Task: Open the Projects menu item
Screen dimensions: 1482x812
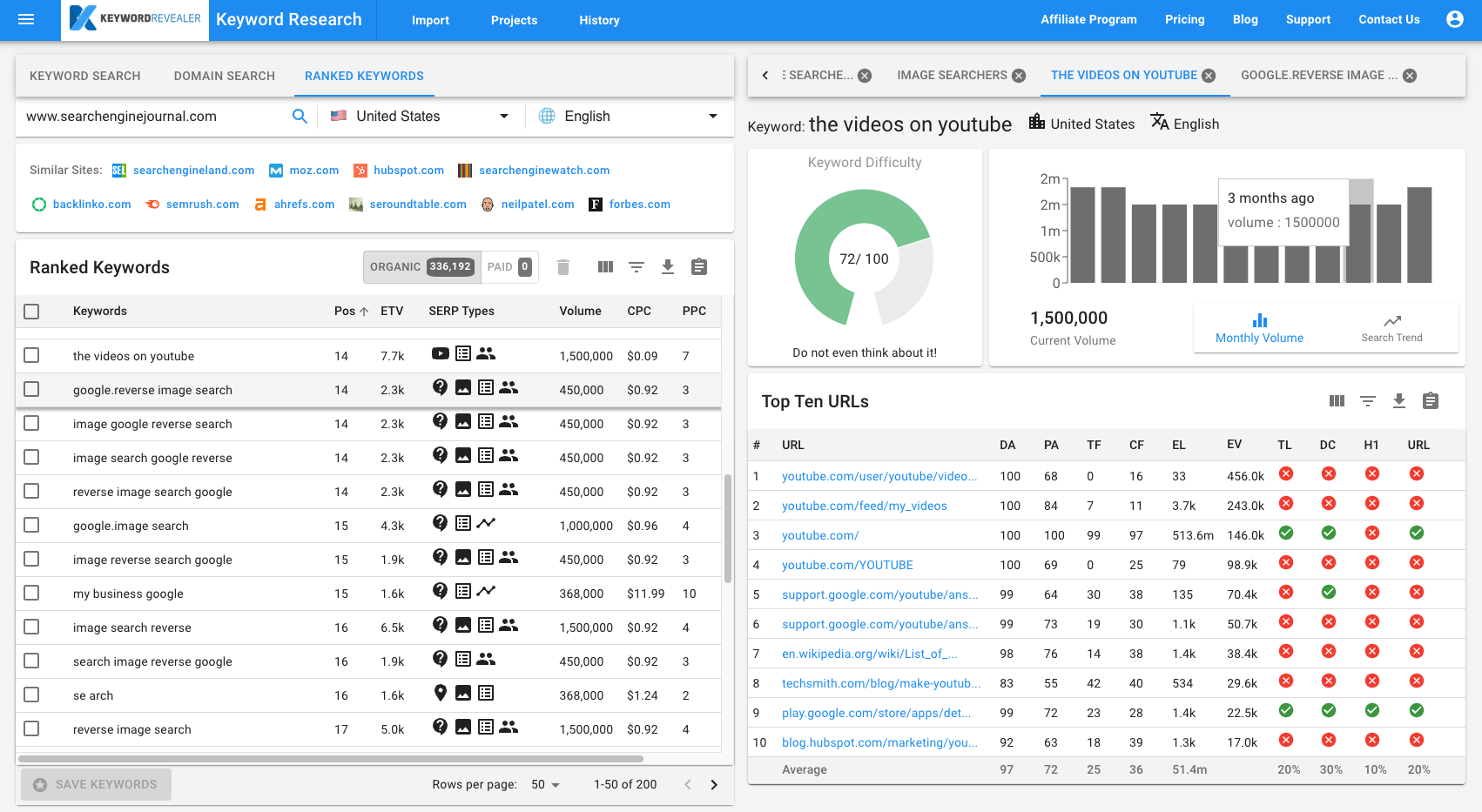Action: (514, 20)
